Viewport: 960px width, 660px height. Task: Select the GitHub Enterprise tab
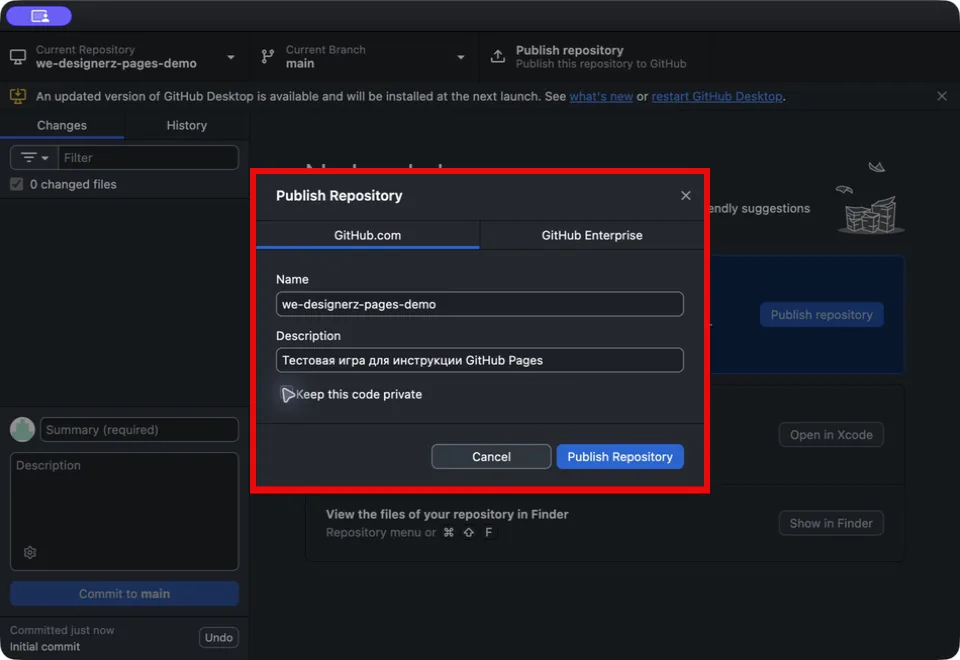pos(591,235)
